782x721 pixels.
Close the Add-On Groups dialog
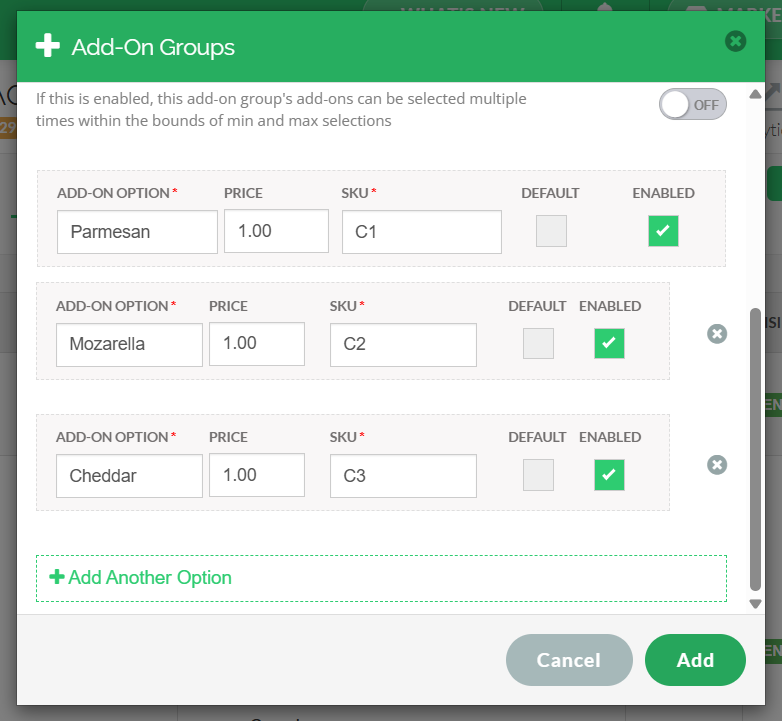735,41
